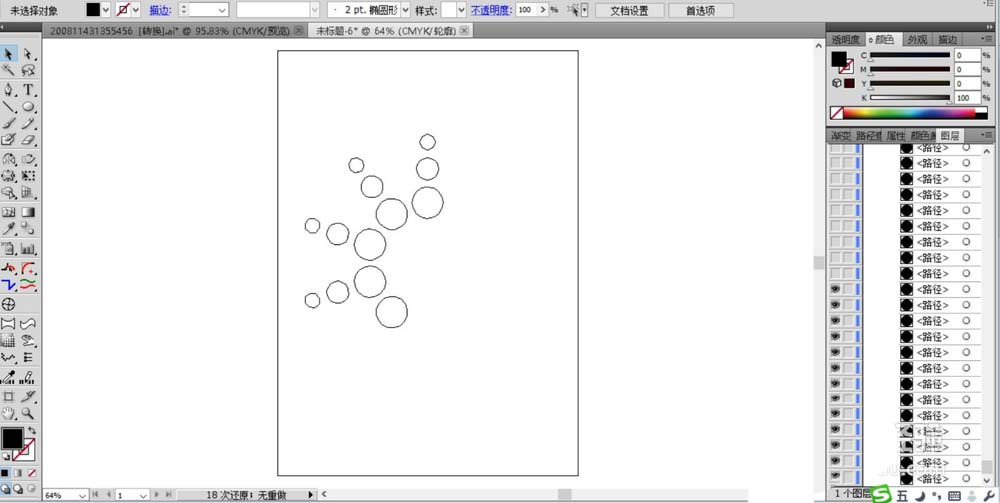Select the Blend tool
Image resolution: width=1000 pixels, height=503 pixels.
(28, 228)
